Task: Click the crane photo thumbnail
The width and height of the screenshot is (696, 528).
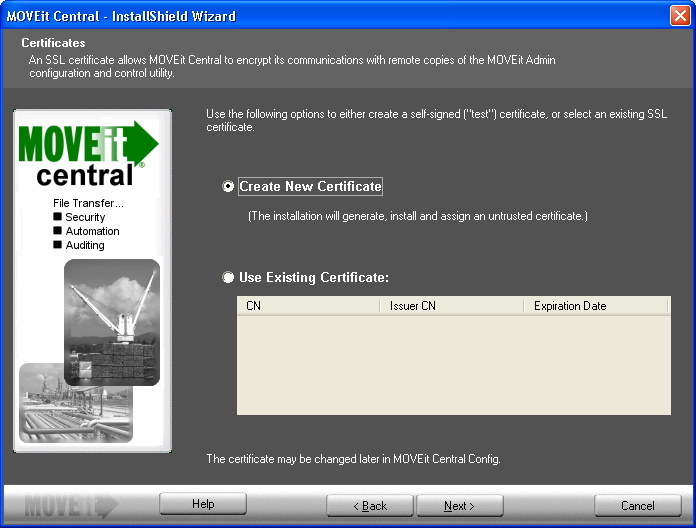Action: point(112,322)
